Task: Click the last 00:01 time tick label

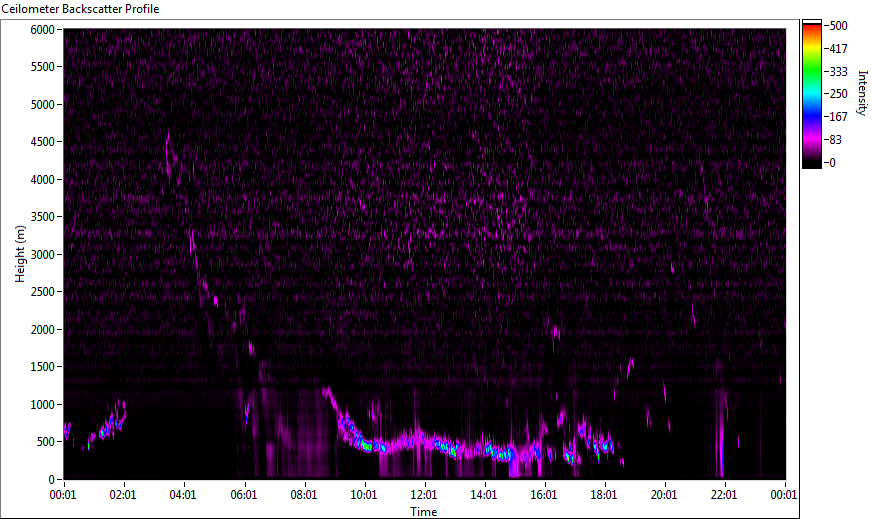Action: tap(784, 495)
